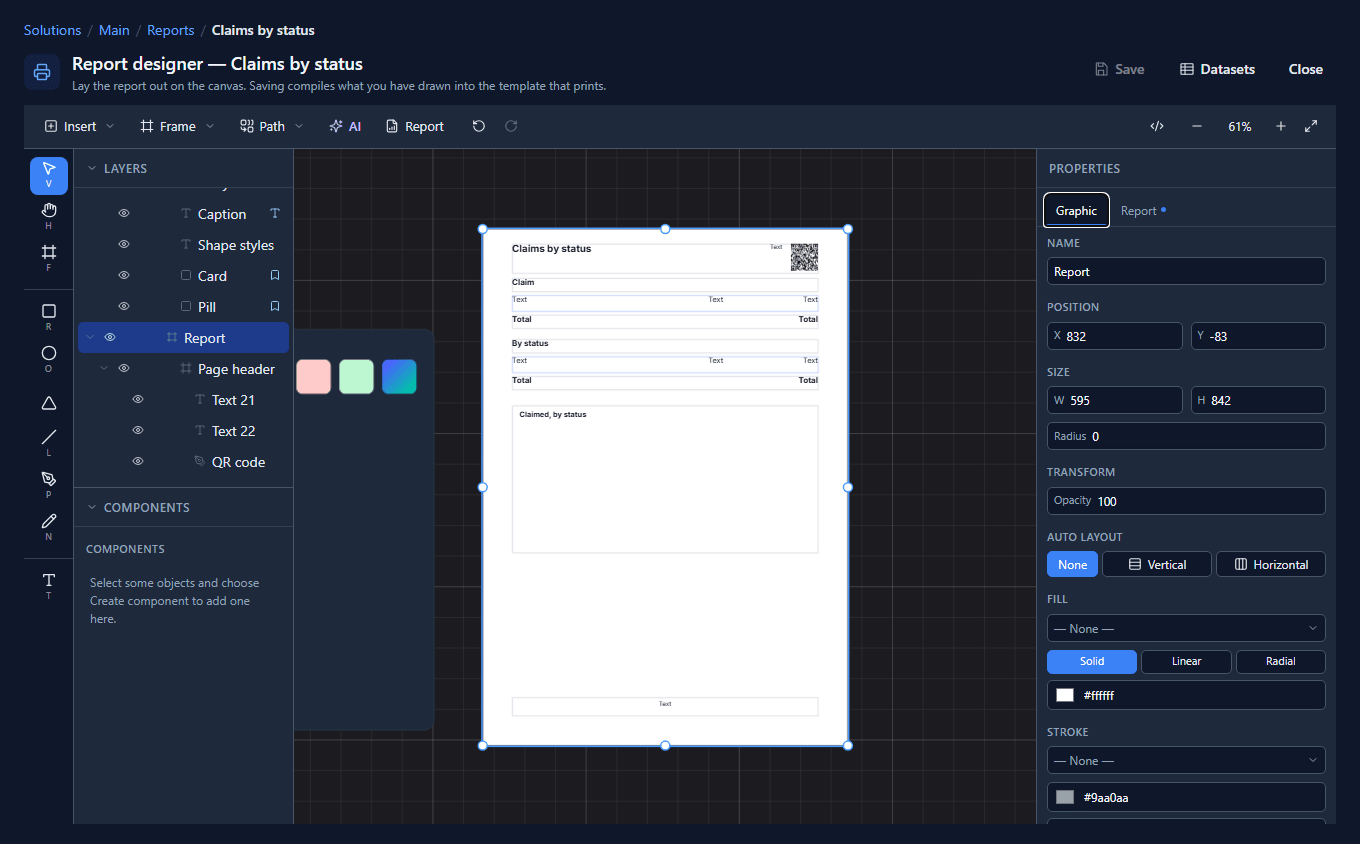Zoom out of the canvas
The width and height of the screenshot is (1360, 844).
point(1197,126)
